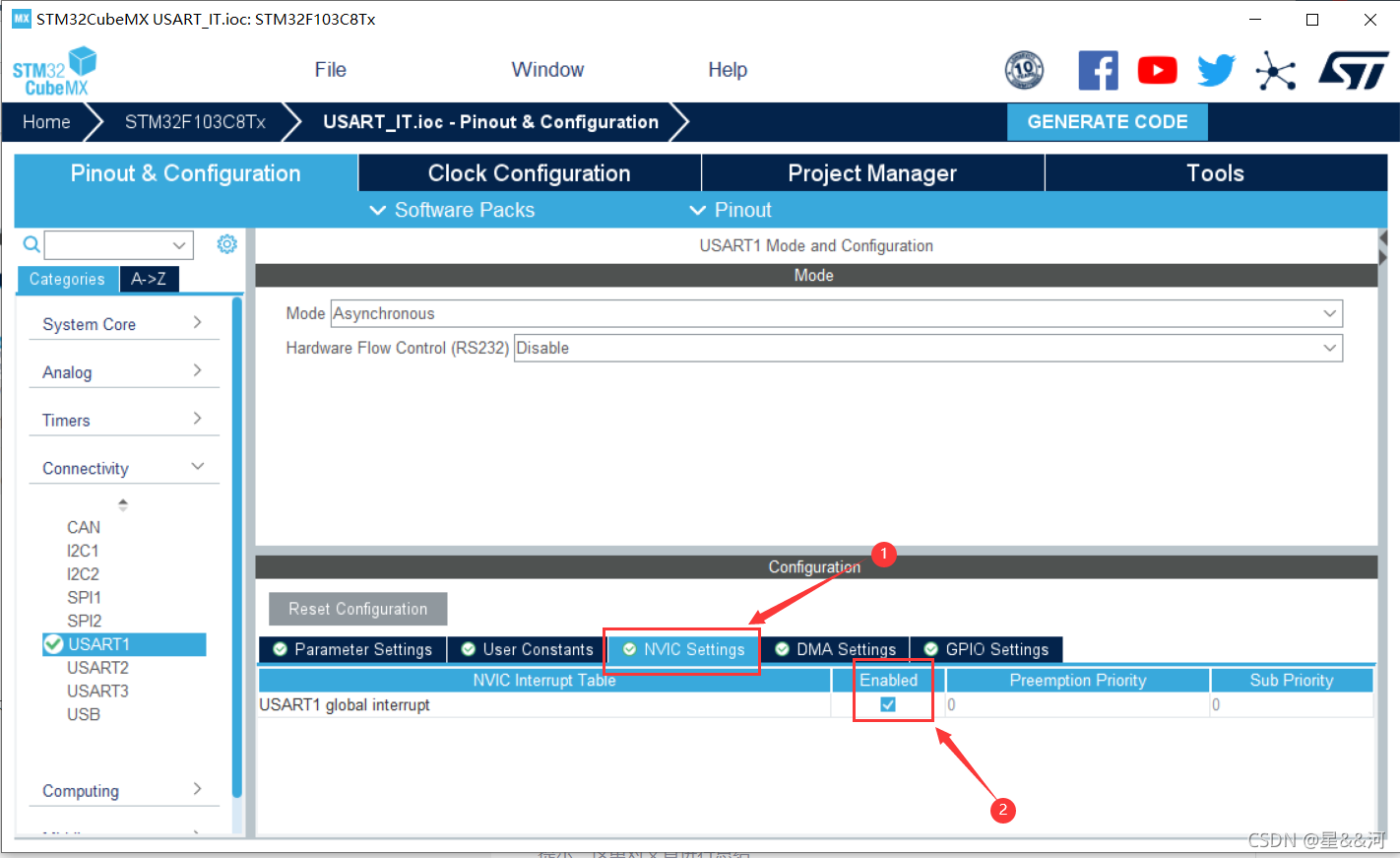Click the search magnifier icon in the sidebar
Screen dimensions: 1400x858
point(32,244)
